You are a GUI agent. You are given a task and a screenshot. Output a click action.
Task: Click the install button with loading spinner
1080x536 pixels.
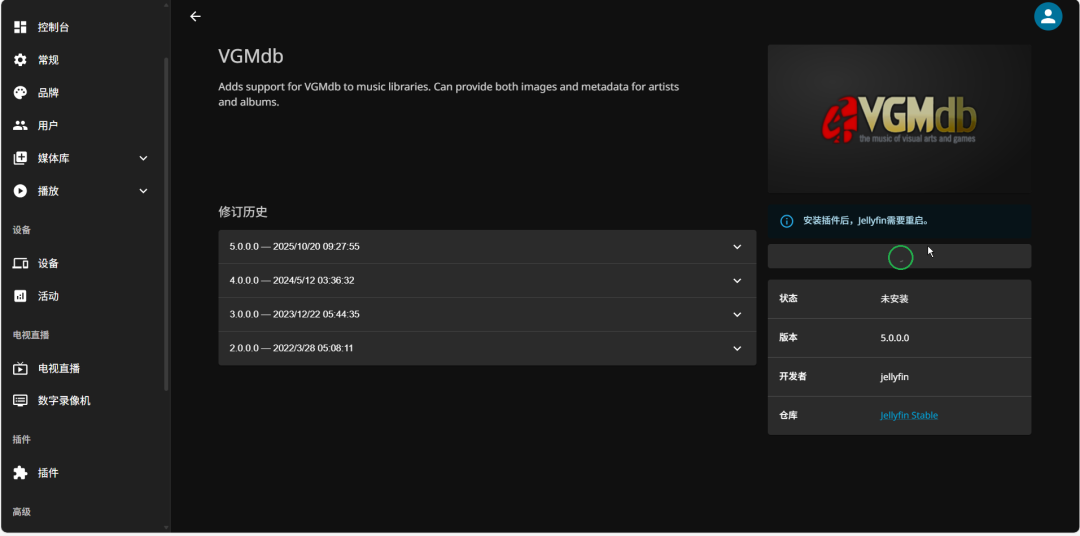[899, 256]
